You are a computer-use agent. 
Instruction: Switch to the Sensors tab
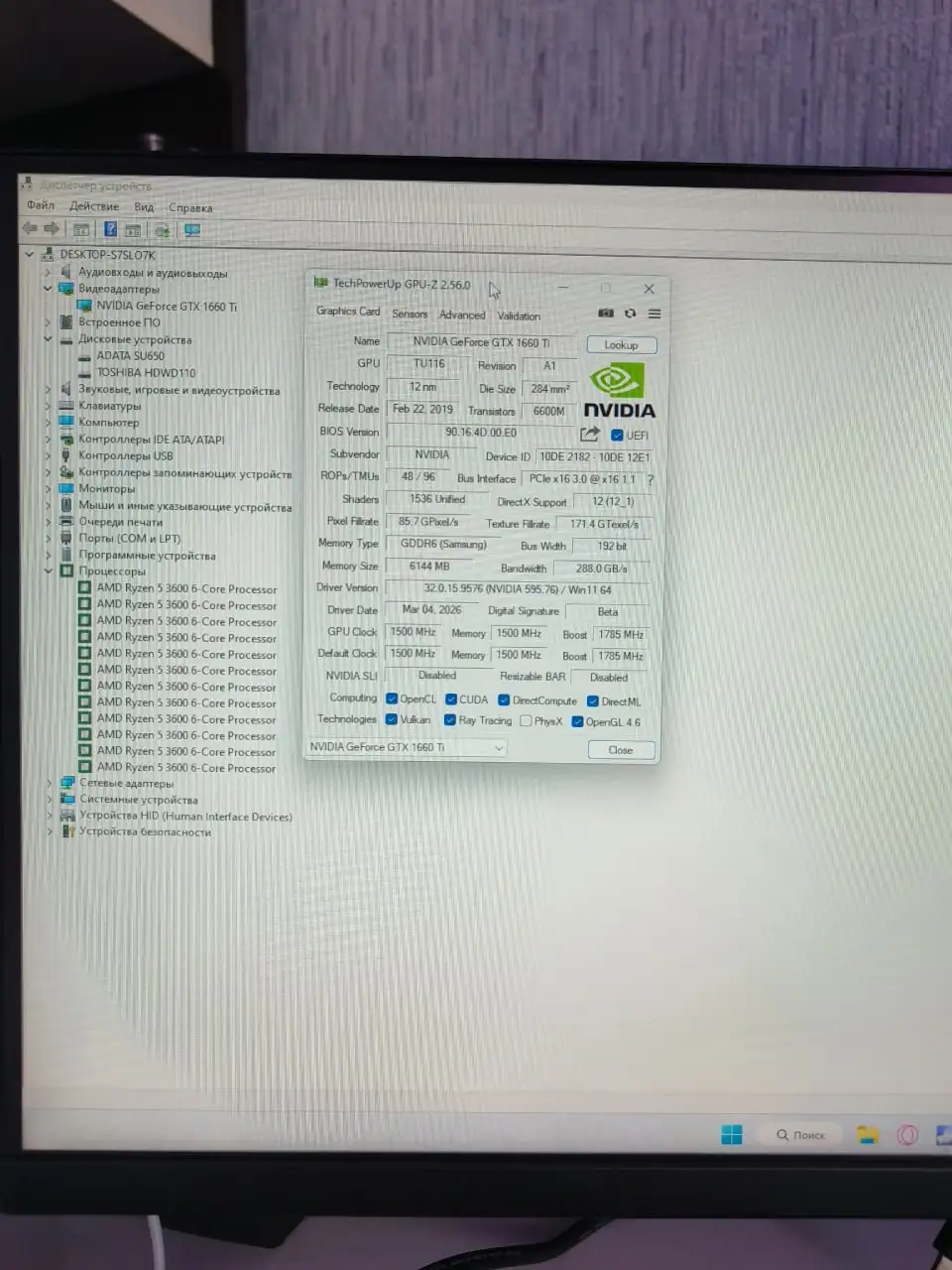coord(410,314)
